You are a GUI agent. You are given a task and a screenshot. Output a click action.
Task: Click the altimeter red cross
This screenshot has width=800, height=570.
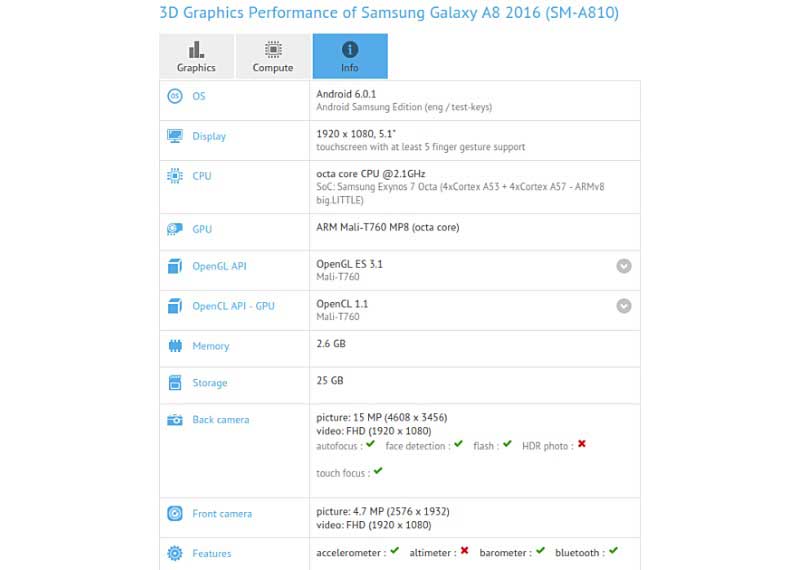pos(464,551)
